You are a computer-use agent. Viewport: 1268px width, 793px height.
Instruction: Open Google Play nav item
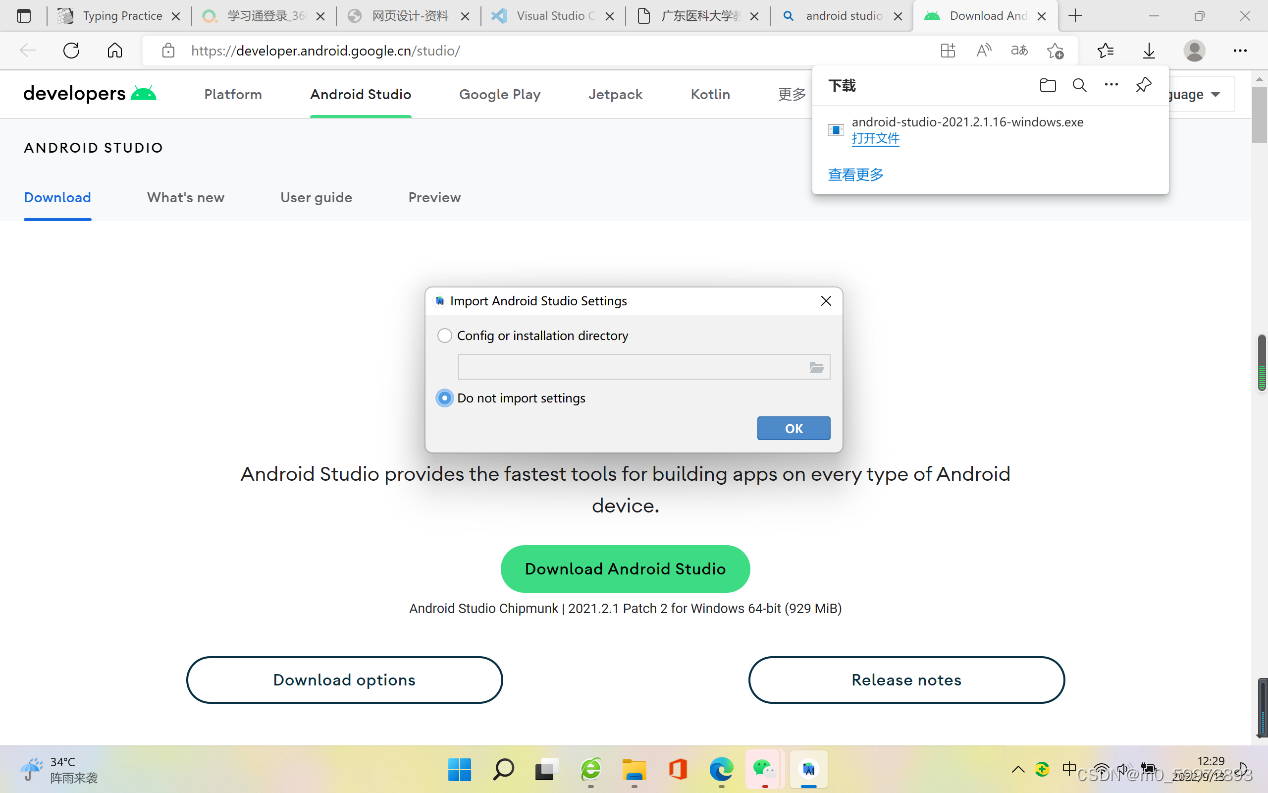(x=500, y=94)
